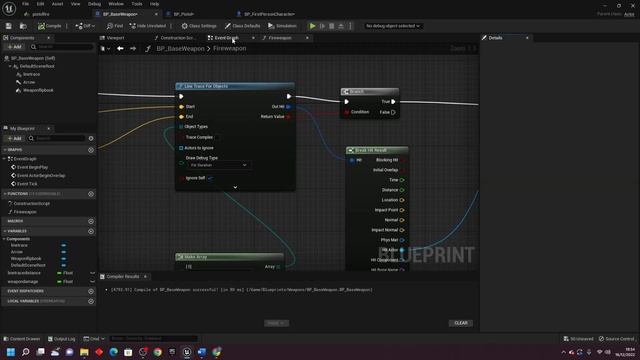Switch to the Viewport tab
The height and width of the screenshot is (360, 640).
[x=115, y=38]
